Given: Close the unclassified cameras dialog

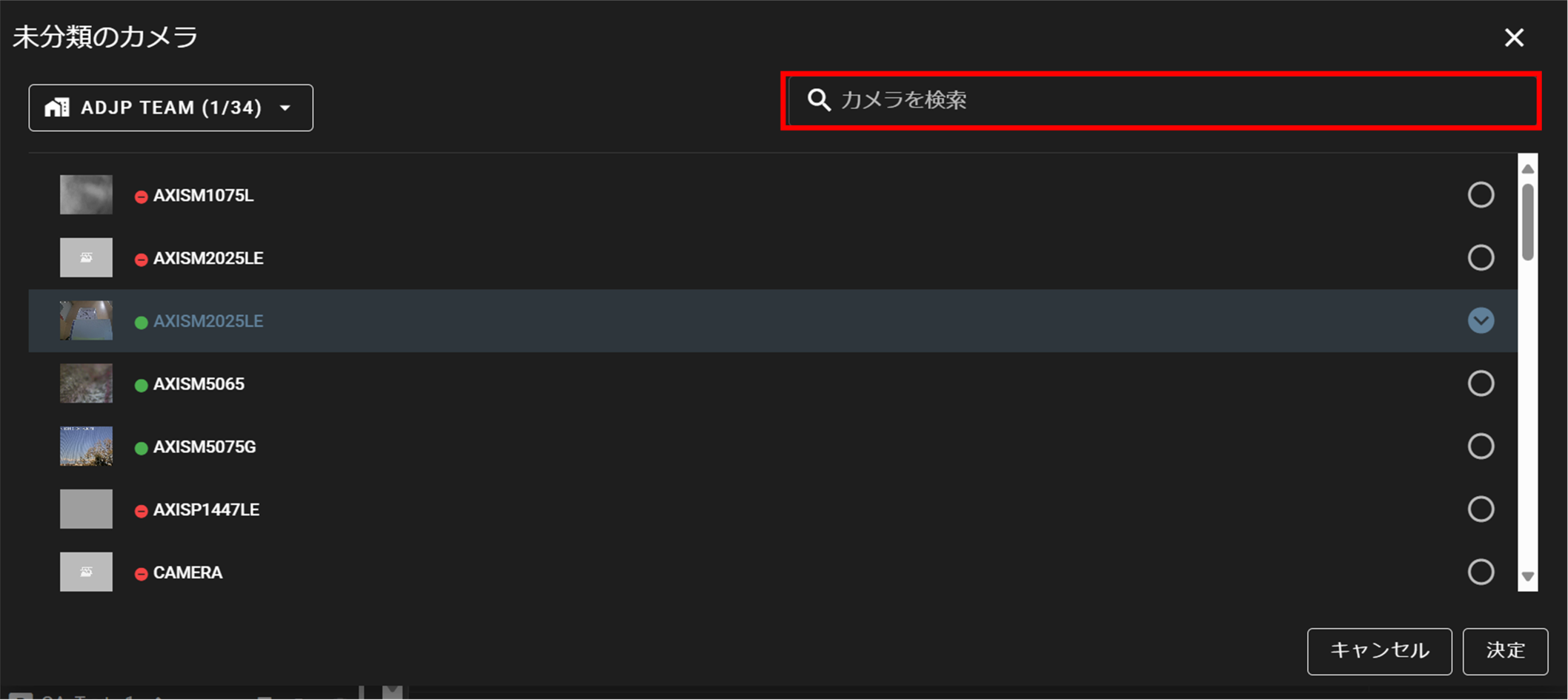Looking at the screenshot, I should click(x=1514, y=37).
